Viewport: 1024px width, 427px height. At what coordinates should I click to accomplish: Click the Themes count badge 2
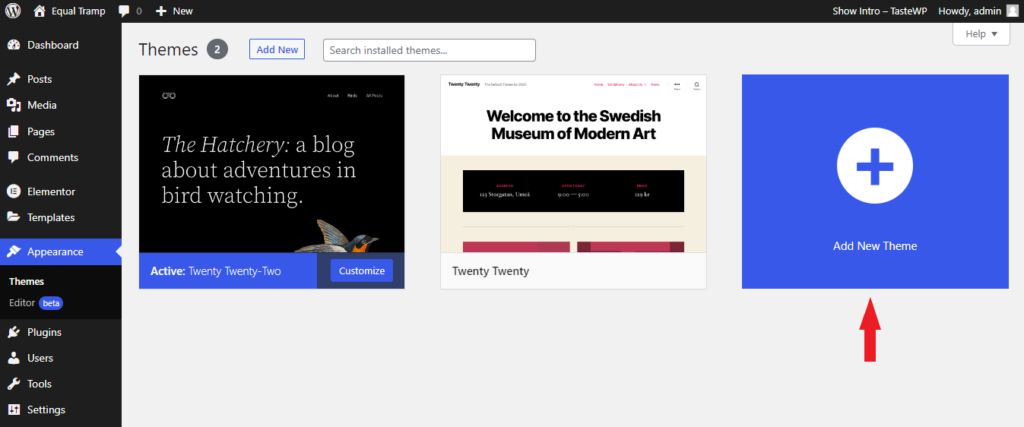(217, 50)
